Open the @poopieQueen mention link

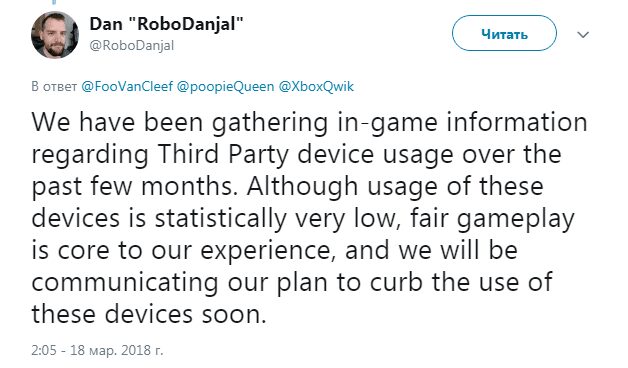coord(225,86)
